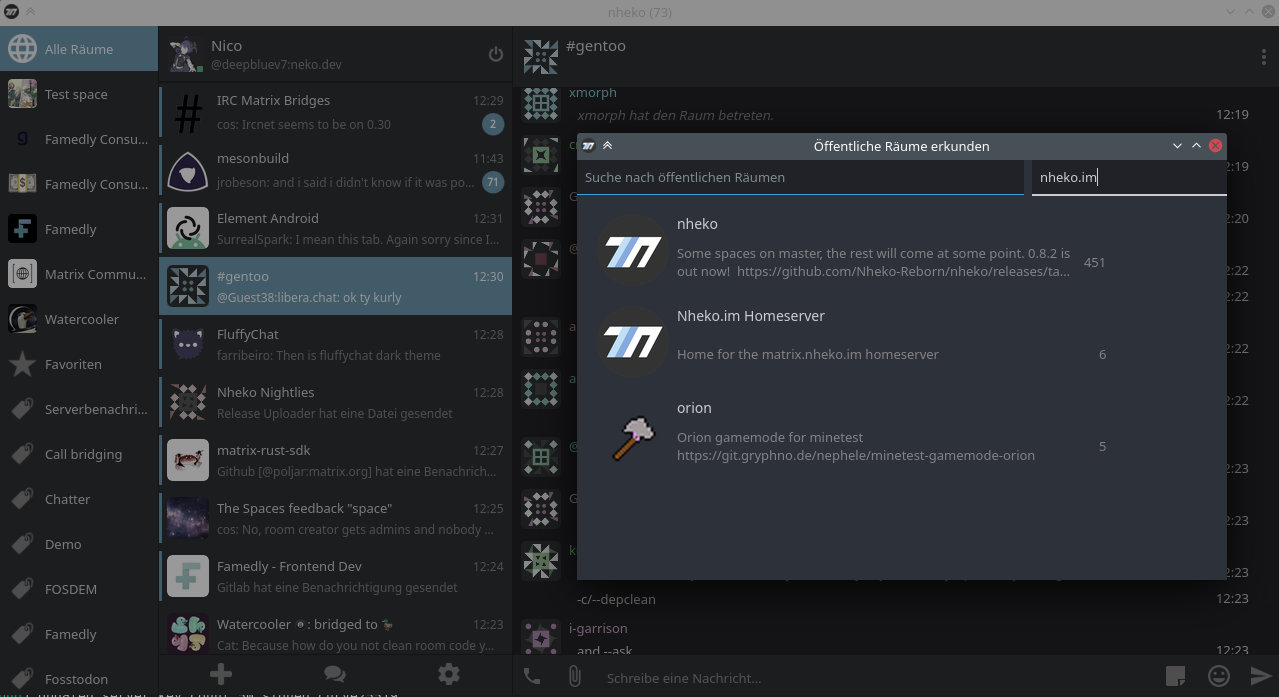Edit the nheko.im server field
Screen dimensions: 1279x697
pyautogui.click(x=1128, y=177)
